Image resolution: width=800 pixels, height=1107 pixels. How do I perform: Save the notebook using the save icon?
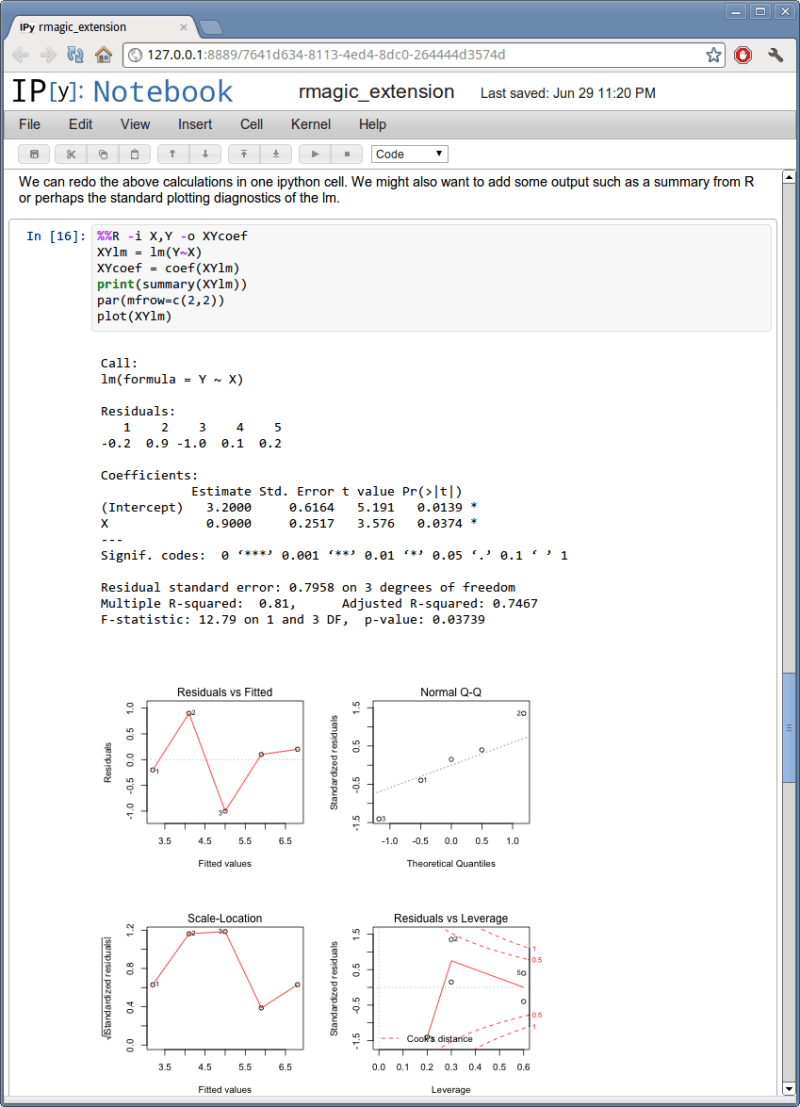click(x=35, y=153)
